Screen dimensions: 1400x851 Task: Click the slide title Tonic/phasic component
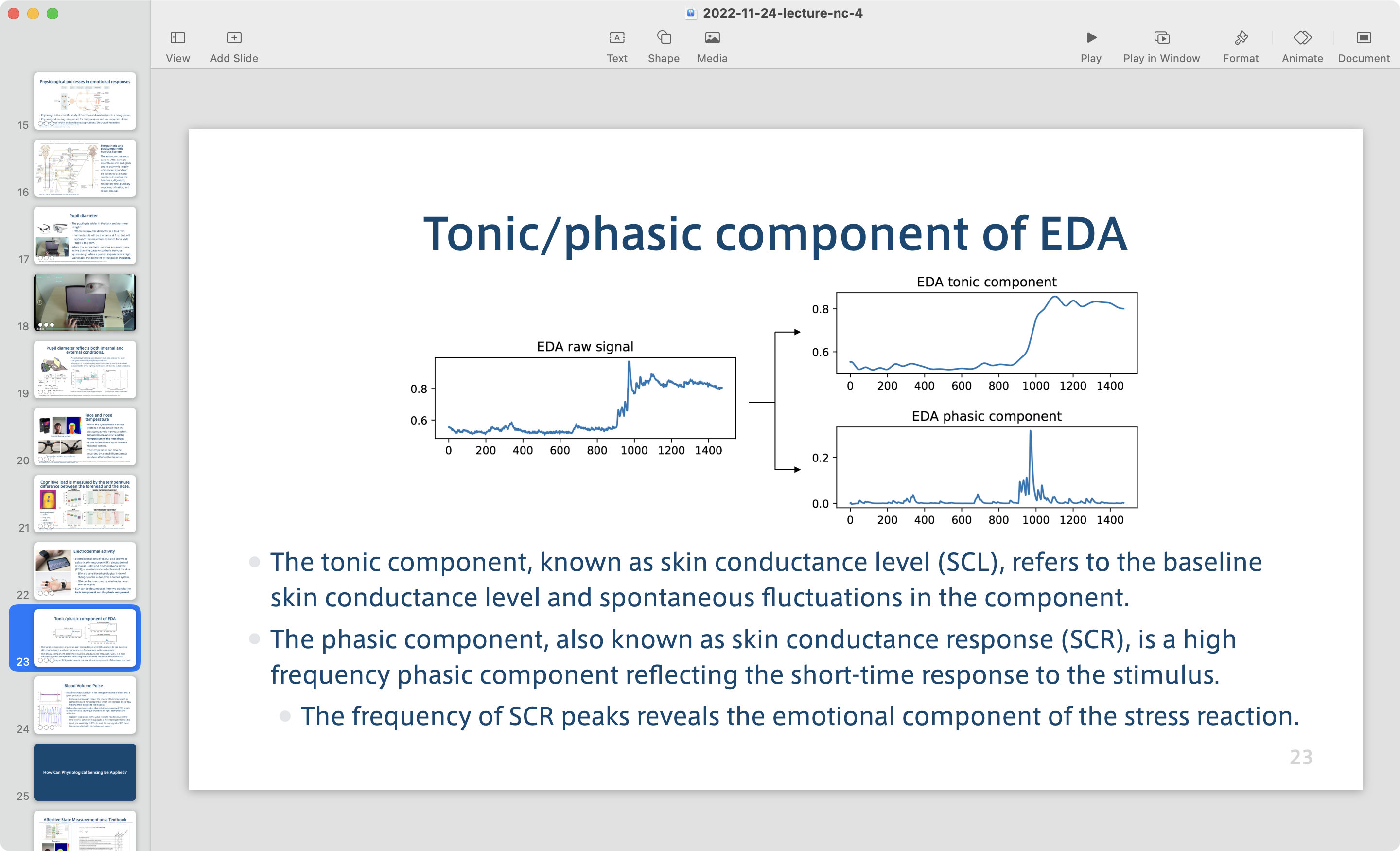pyautogui.click(x=775, y=233)
